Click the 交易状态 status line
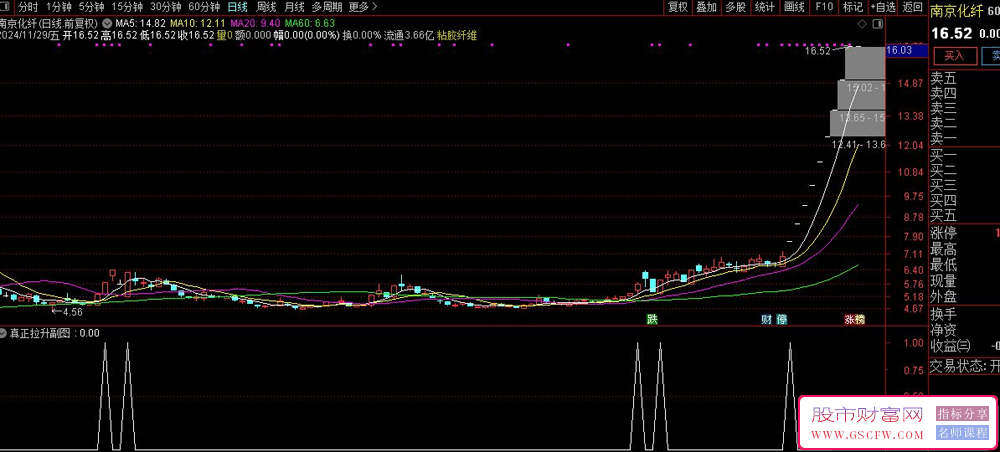This screenshot has height=452, width=1000. pyautogui.click(x=965, y=367)
